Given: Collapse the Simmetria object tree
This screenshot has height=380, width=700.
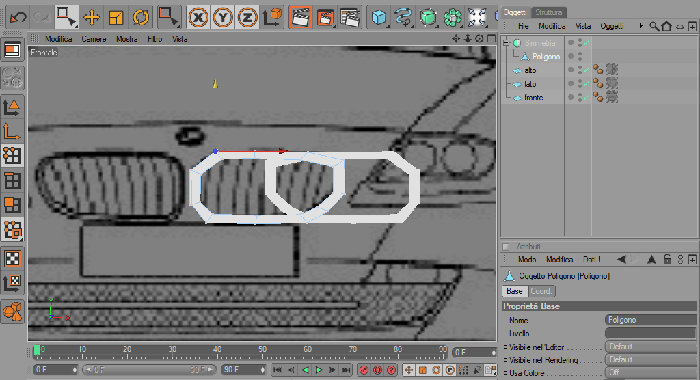Looking at the screenshot, I should [x=506, y=43].
